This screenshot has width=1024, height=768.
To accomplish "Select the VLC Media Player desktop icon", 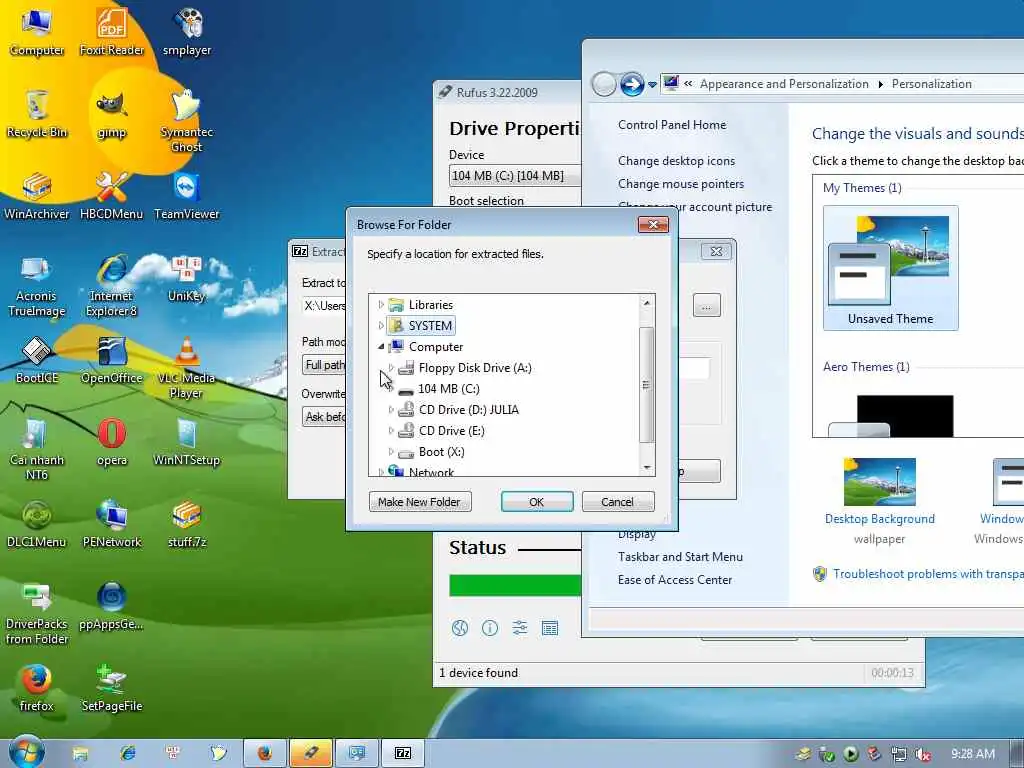I will point(187,368).
